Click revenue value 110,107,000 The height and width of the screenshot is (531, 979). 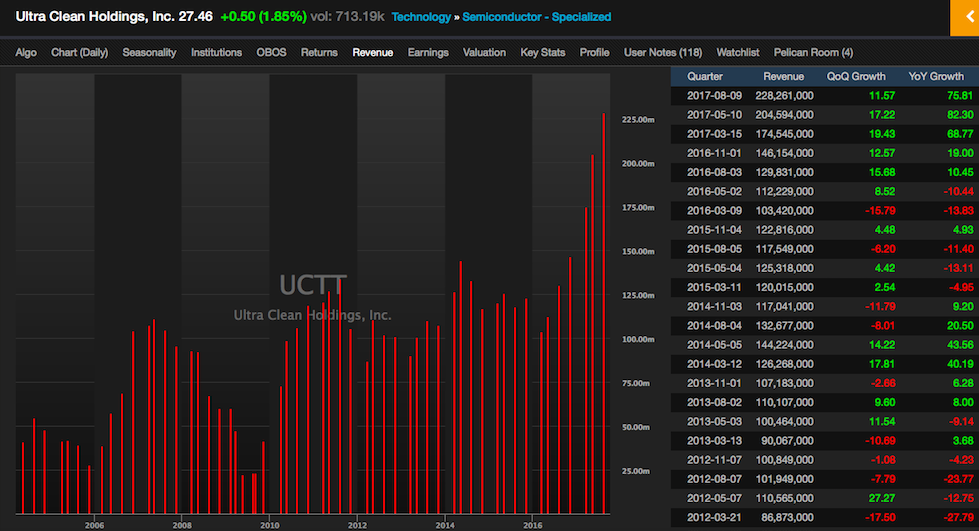coord(784,402)
